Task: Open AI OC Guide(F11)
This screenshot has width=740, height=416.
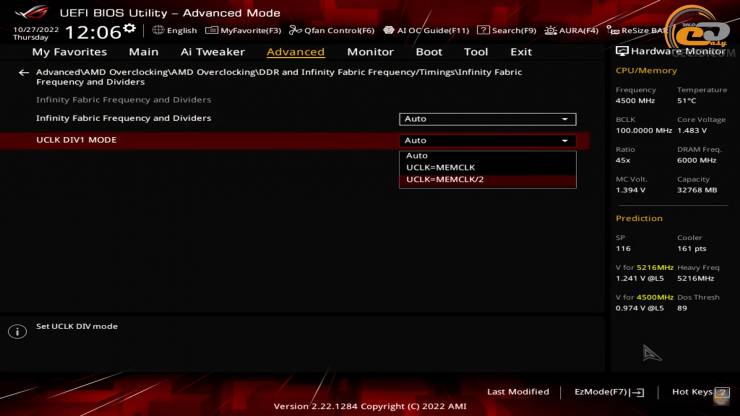Action: tap(426, 30)
